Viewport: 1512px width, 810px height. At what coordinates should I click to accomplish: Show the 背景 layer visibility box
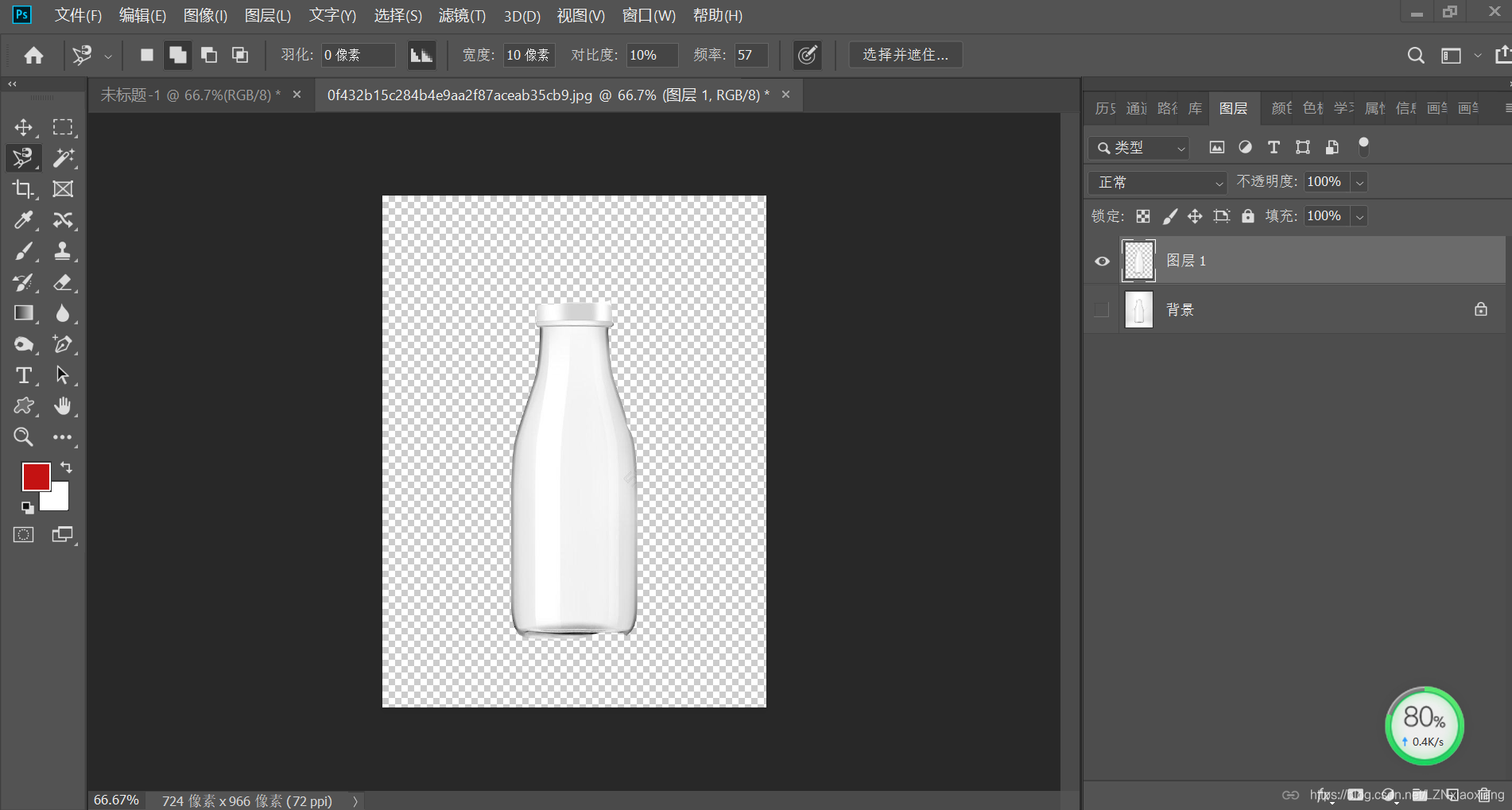[x=1101, y=309]
